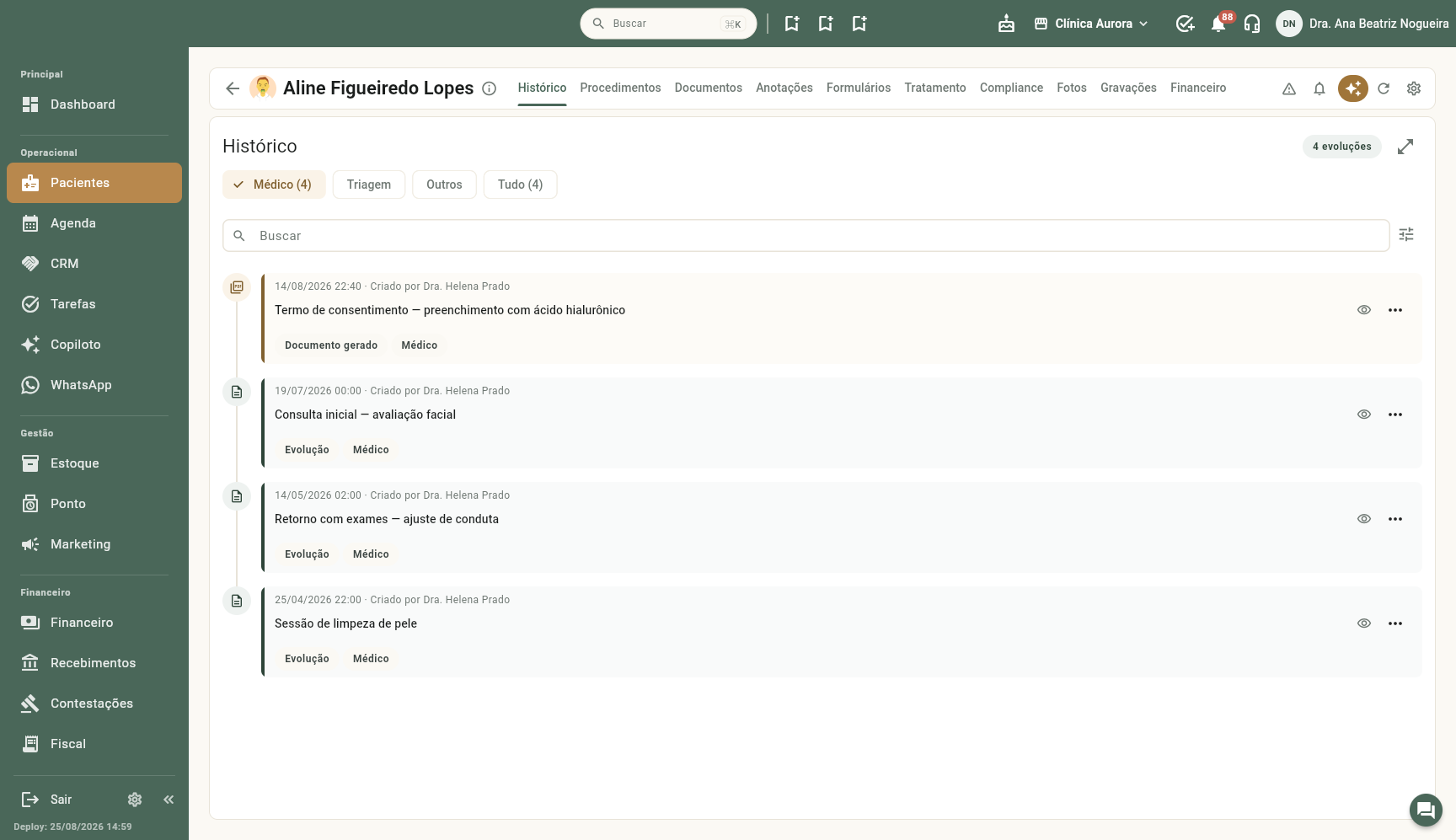1456x840 pixels.
Task: Open the chat widget bubble
Action: click(1426, 811)
